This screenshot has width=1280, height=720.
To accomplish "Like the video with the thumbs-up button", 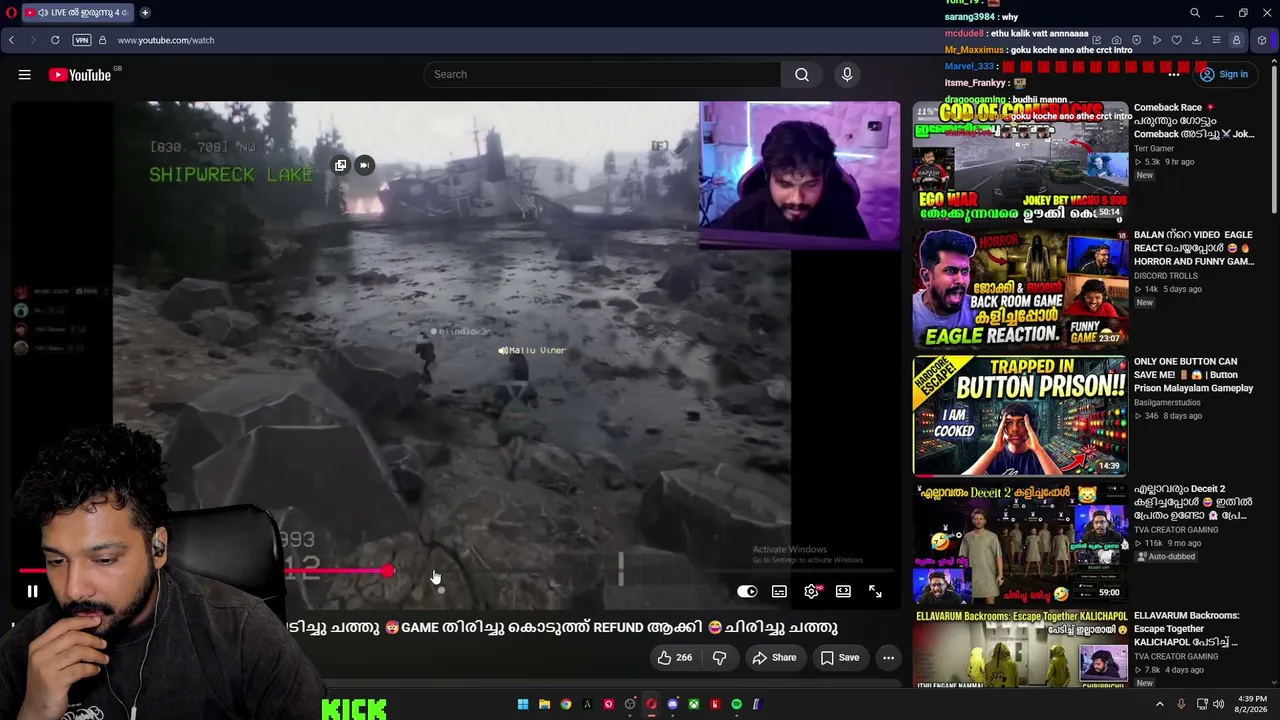I will (674, 658).
